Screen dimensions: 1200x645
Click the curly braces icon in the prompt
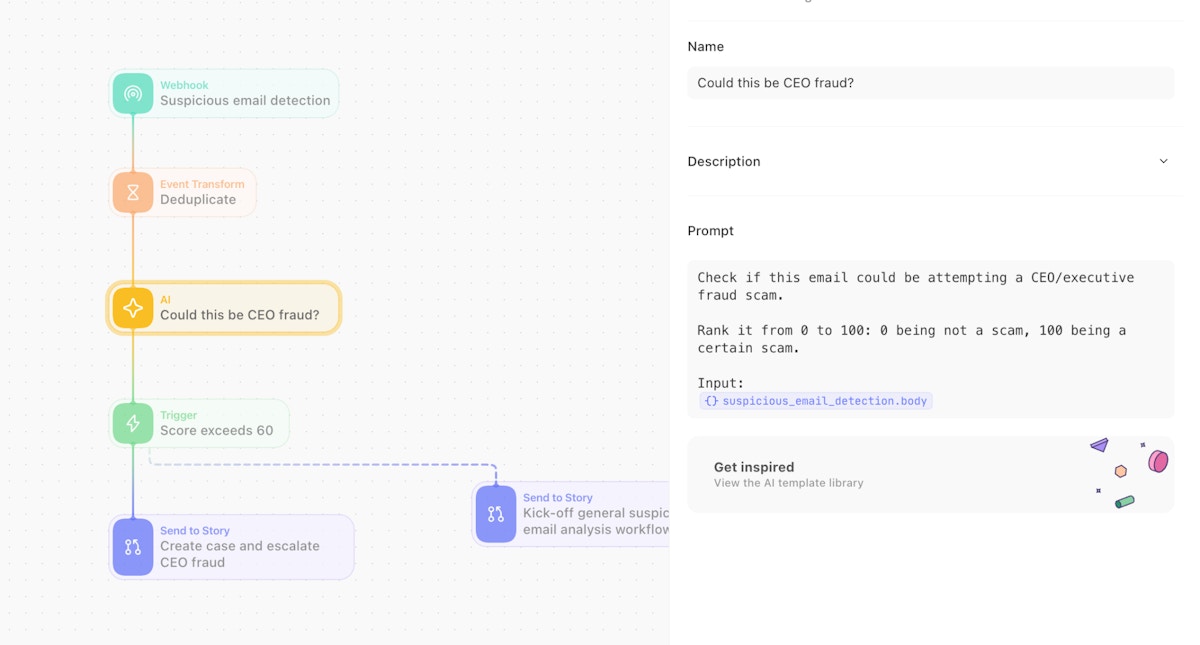pyautogui.click(x=711, y=401)
